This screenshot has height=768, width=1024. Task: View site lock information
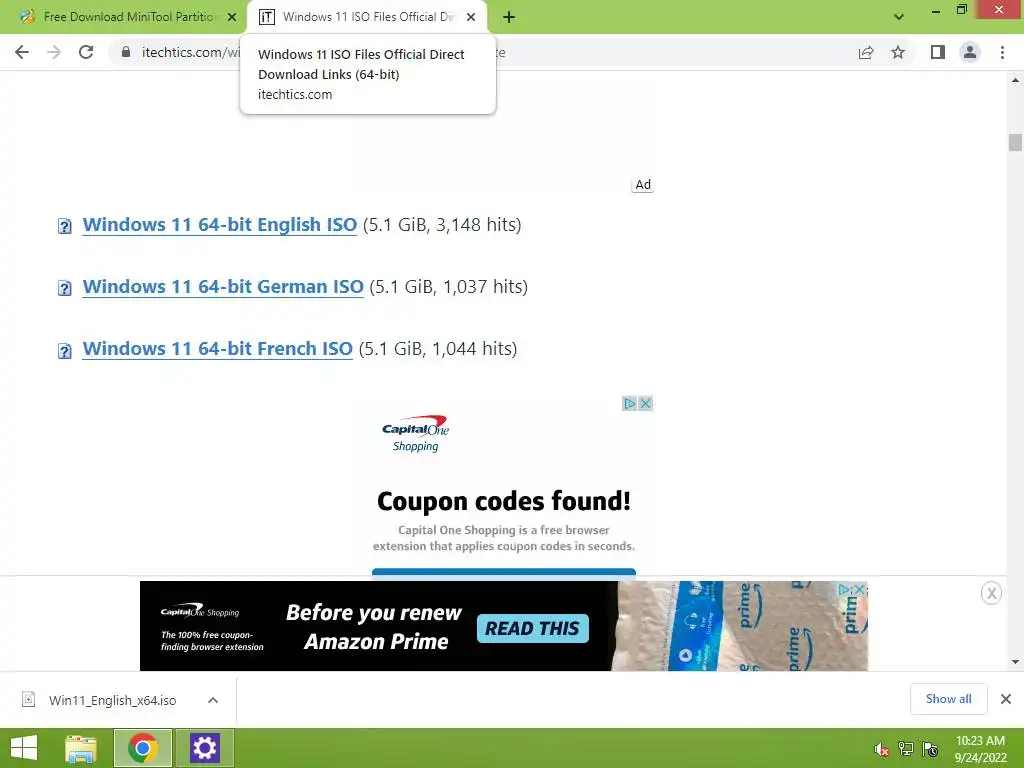point(126,52)
